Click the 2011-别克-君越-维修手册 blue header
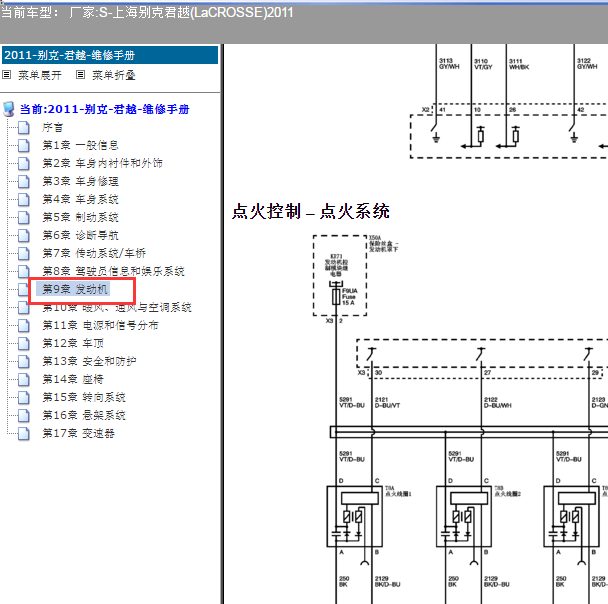The height and width of the screenshot is (604, 608). [x=110, y=55]
